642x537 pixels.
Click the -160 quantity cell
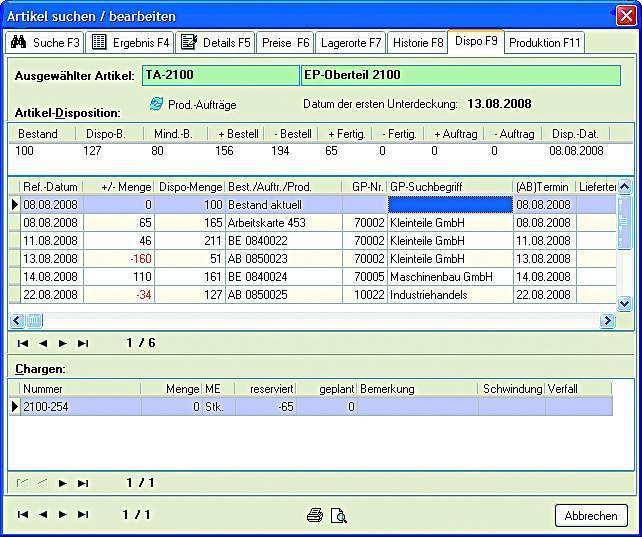(x=119, y=259)
